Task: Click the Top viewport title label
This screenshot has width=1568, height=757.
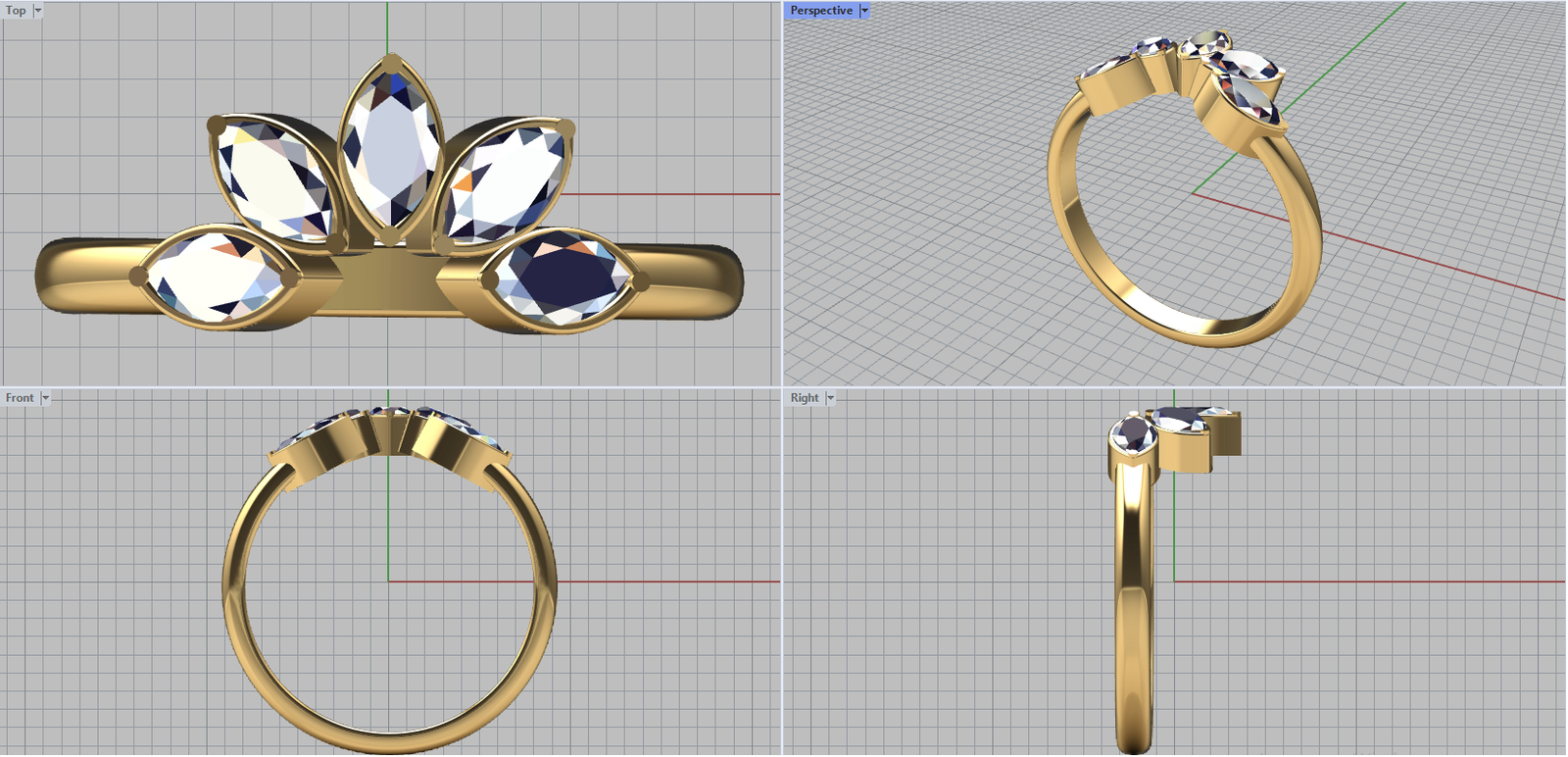Action: pos(16,11)
